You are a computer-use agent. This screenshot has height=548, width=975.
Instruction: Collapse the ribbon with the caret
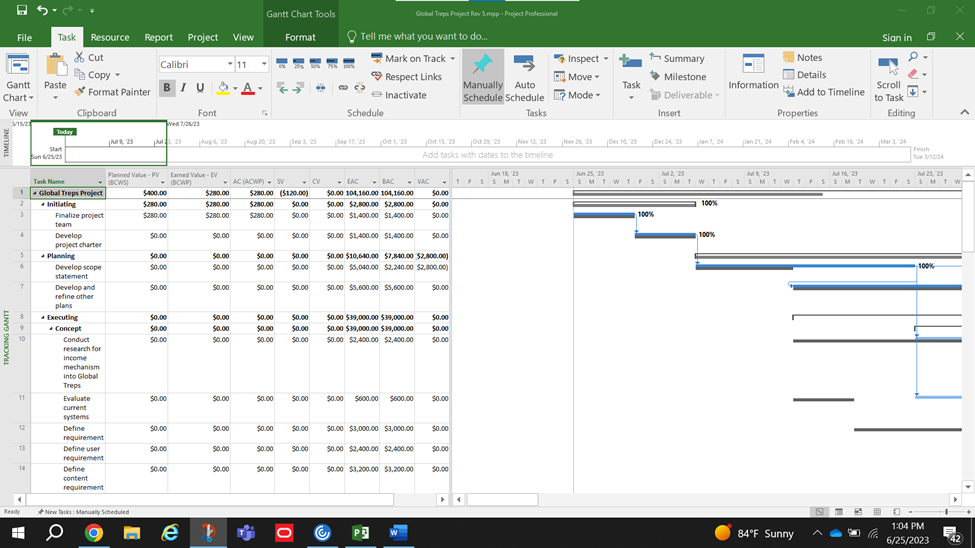click(x=964, y=113)
